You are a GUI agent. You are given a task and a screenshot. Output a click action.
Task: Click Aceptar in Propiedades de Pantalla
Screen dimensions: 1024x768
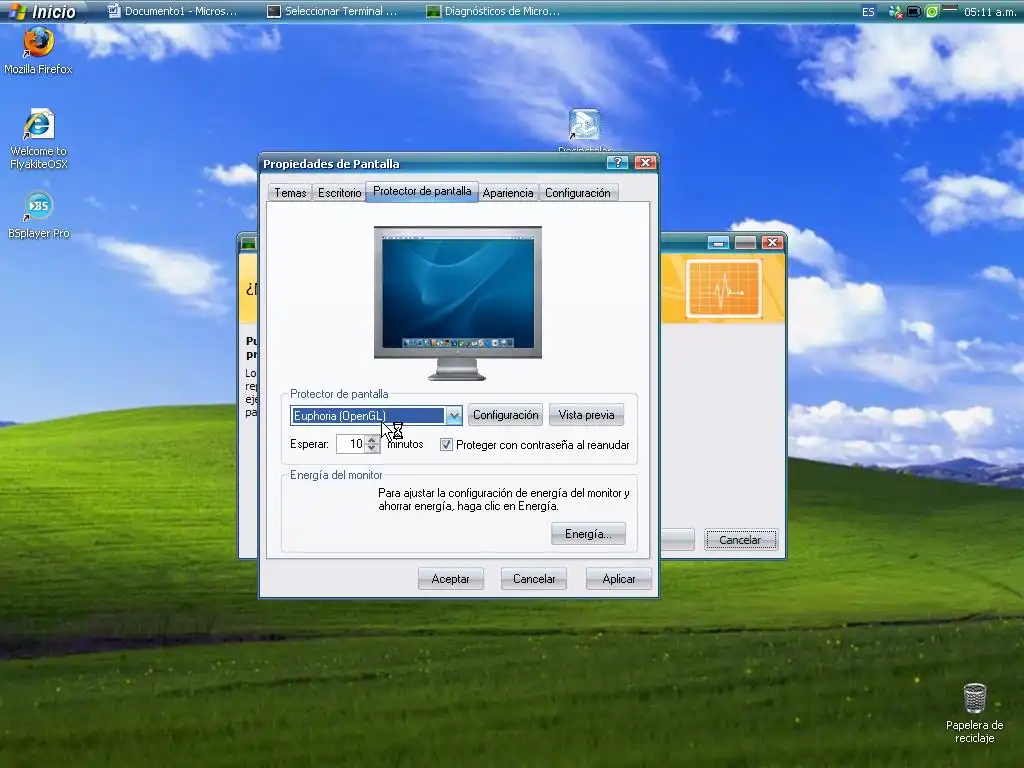tap(451, 579)
